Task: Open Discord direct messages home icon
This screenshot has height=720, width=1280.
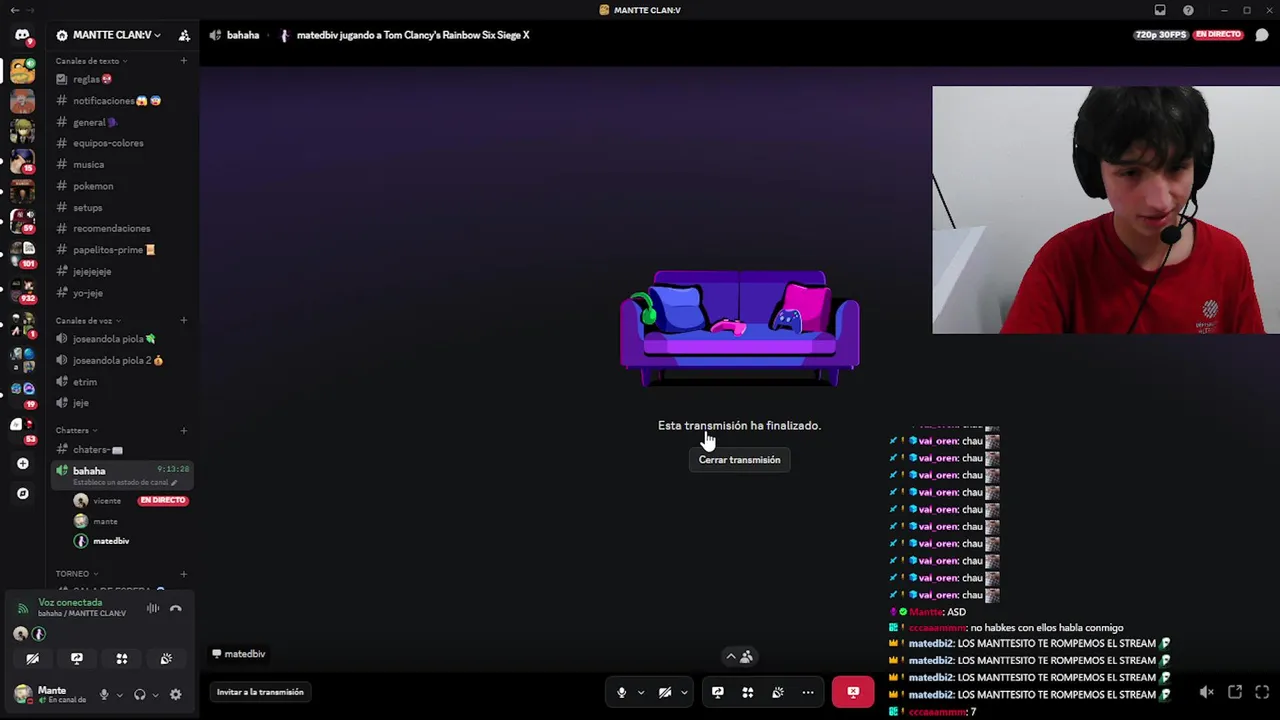Action: pos(22,35)
